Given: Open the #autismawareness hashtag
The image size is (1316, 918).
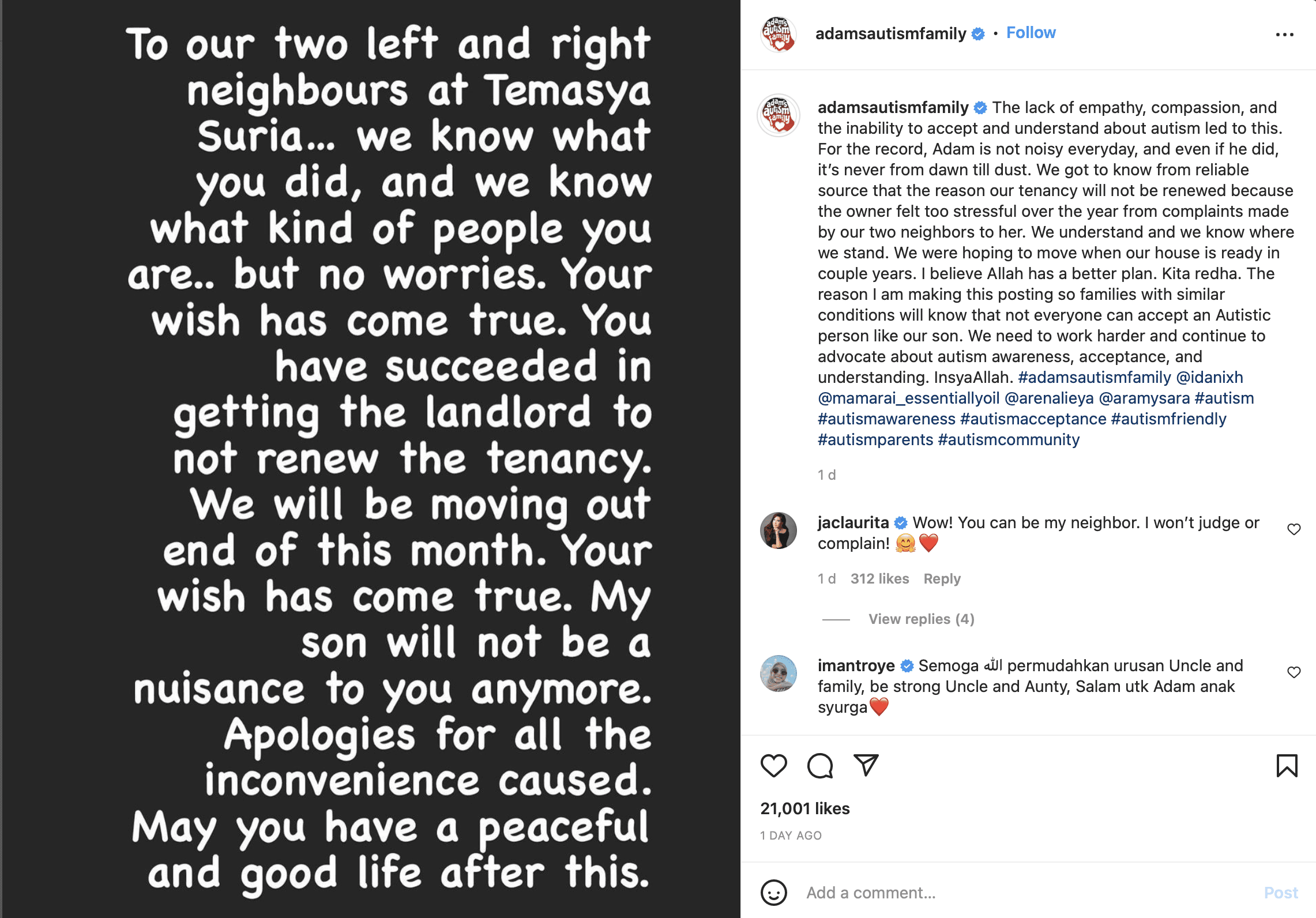Looking at the screenshot, I should (x=886, y=419).
